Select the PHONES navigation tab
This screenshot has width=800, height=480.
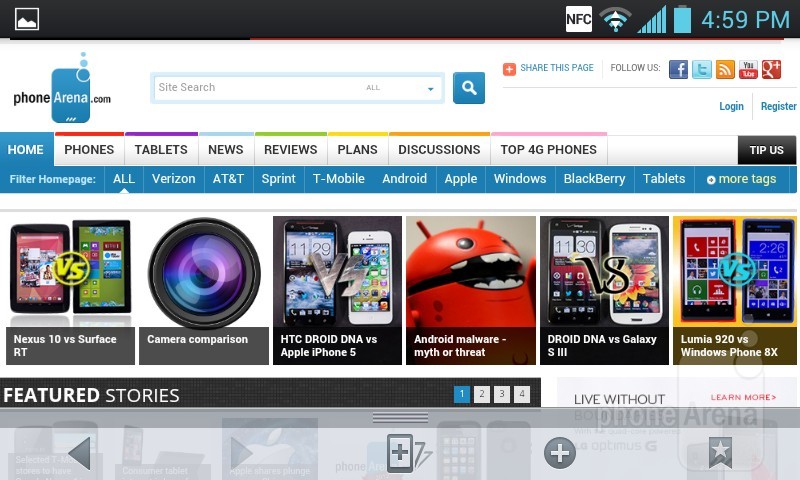pyautogui.click(x=89, y=149)
